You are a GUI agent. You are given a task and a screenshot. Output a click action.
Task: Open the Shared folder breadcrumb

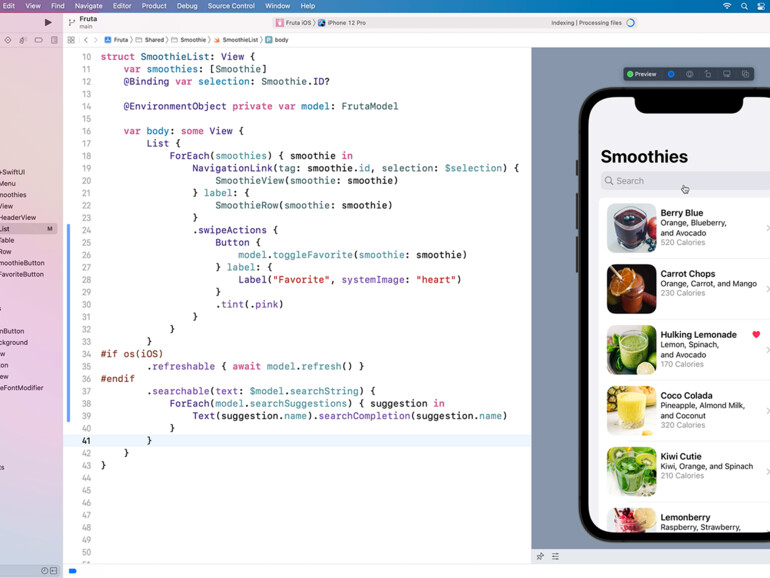tap(150, 40)
